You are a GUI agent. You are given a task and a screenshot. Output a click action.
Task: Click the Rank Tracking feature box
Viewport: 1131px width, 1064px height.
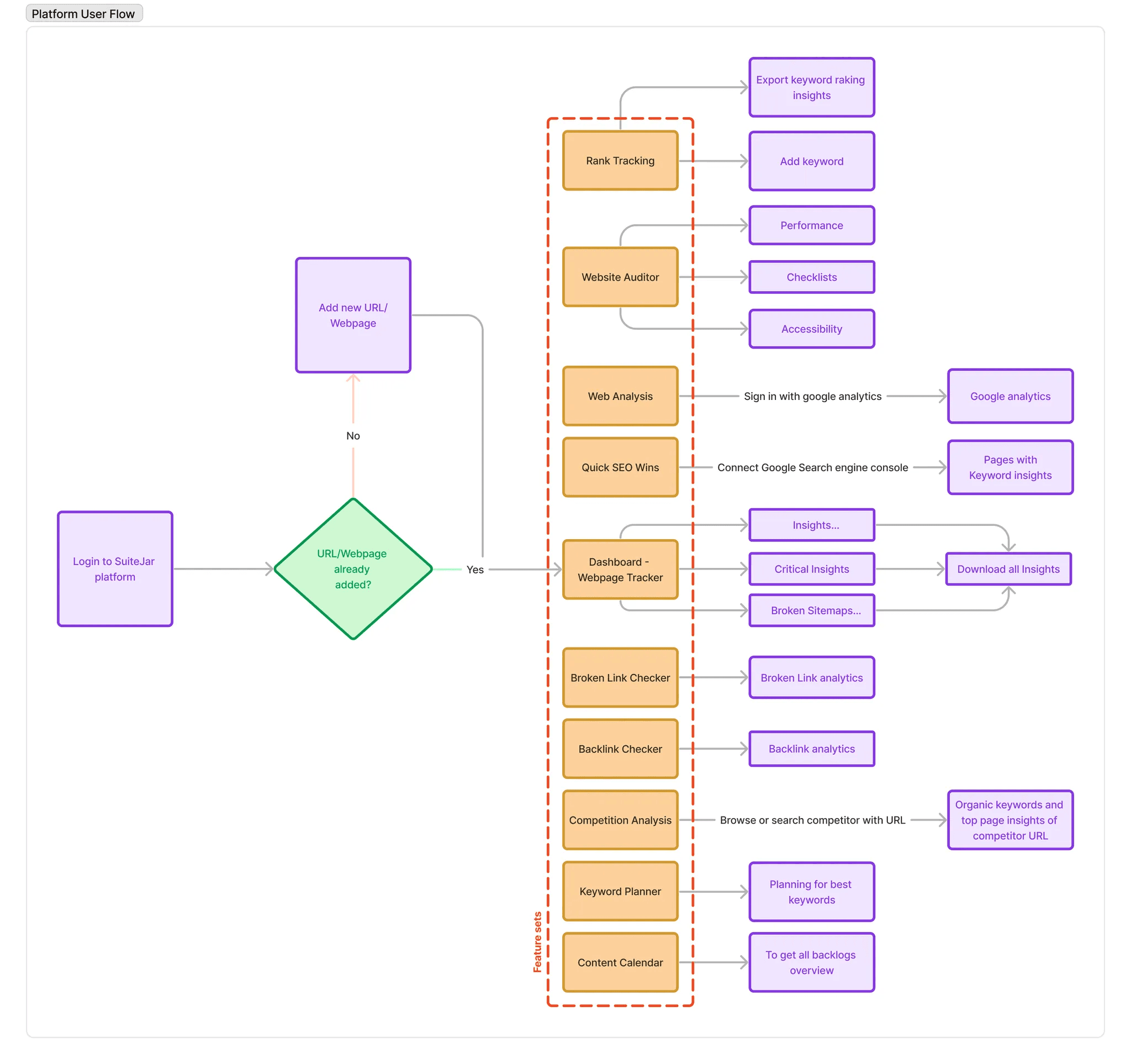click(x=620, y=160)
